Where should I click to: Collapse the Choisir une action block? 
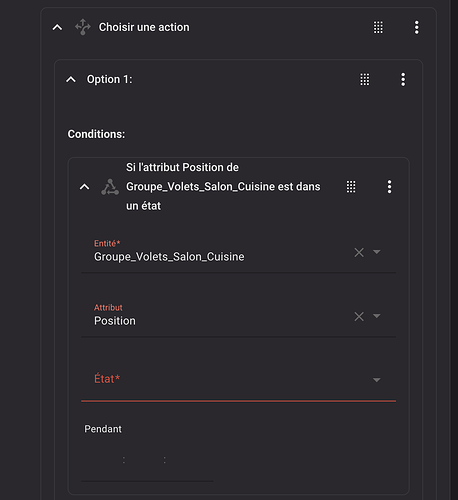57,27
